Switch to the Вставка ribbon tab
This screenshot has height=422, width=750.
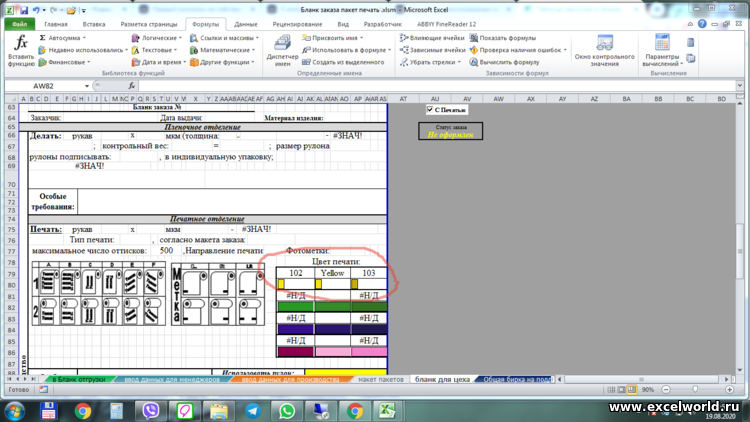point(94,24)
